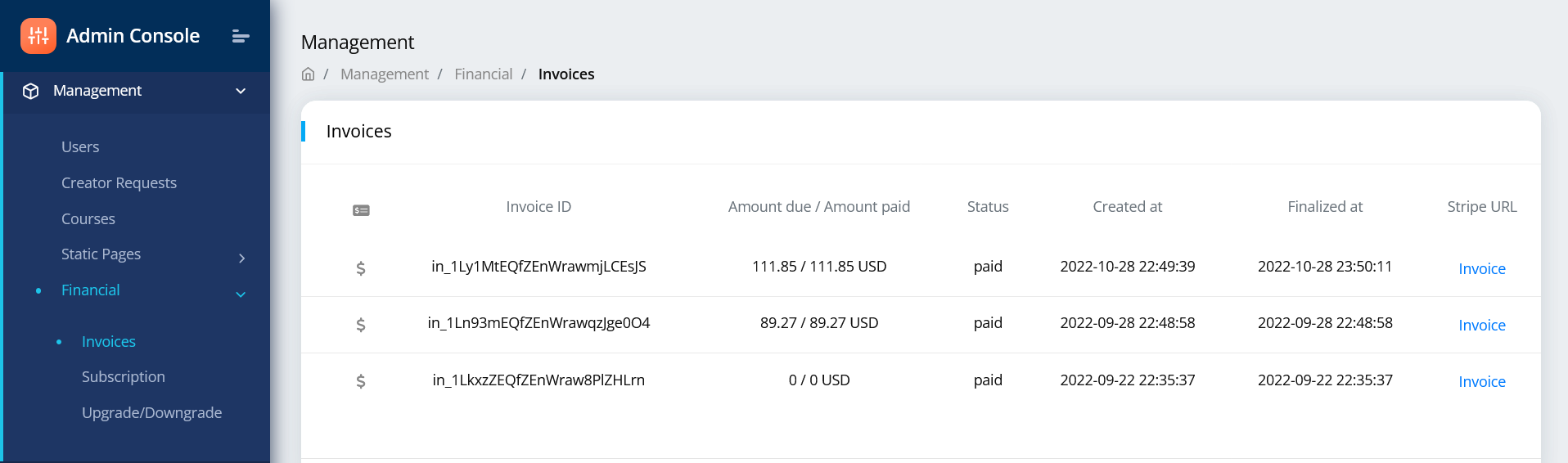
Task: Click the Admin Console logo icon
Action: pyautogui.click(x=38, y=36)
